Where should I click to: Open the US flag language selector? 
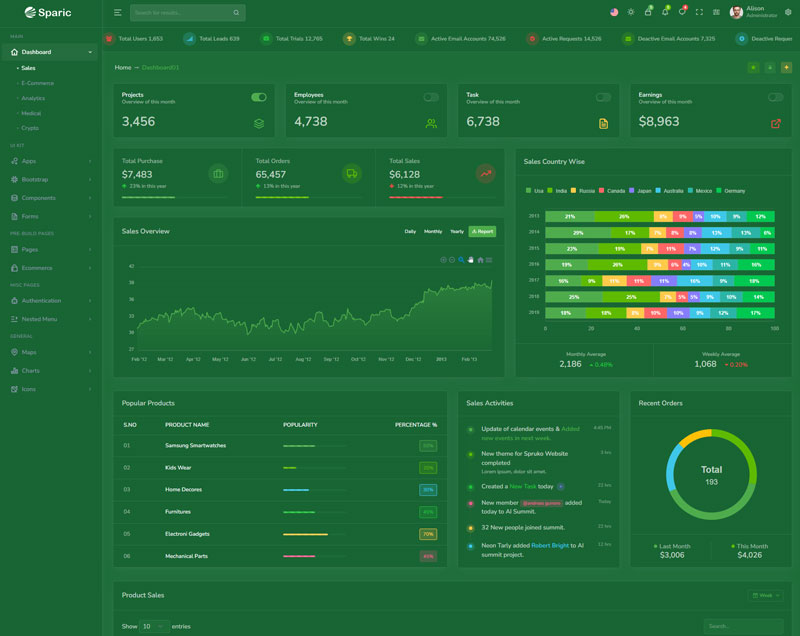pyautogui.click(x=614, y=12)
